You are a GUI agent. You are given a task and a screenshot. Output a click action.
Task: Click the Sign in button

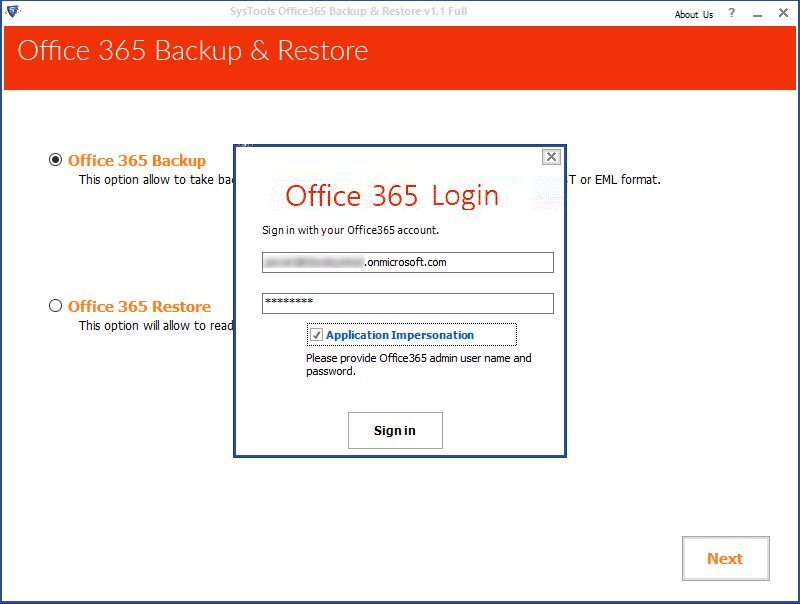click(x=395, y=430)
